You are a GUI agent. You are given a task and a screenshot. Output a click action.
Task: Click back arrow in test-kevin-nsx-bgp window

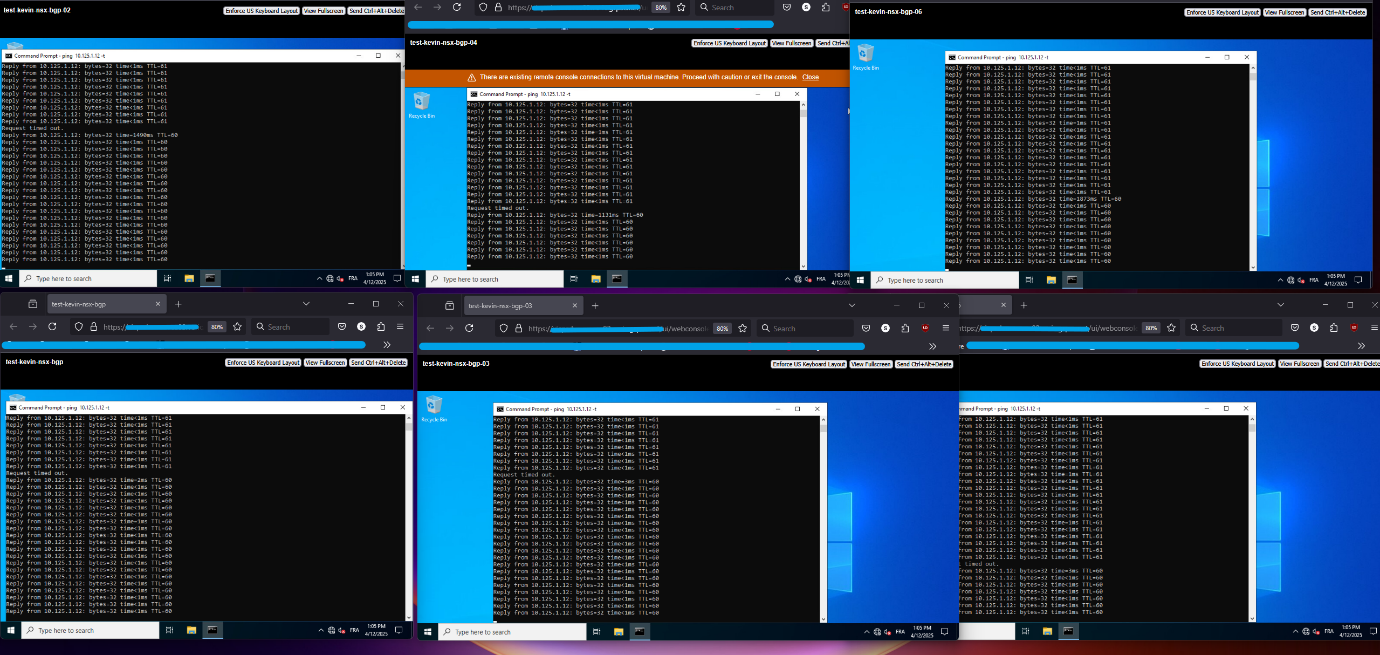(12, 326)
